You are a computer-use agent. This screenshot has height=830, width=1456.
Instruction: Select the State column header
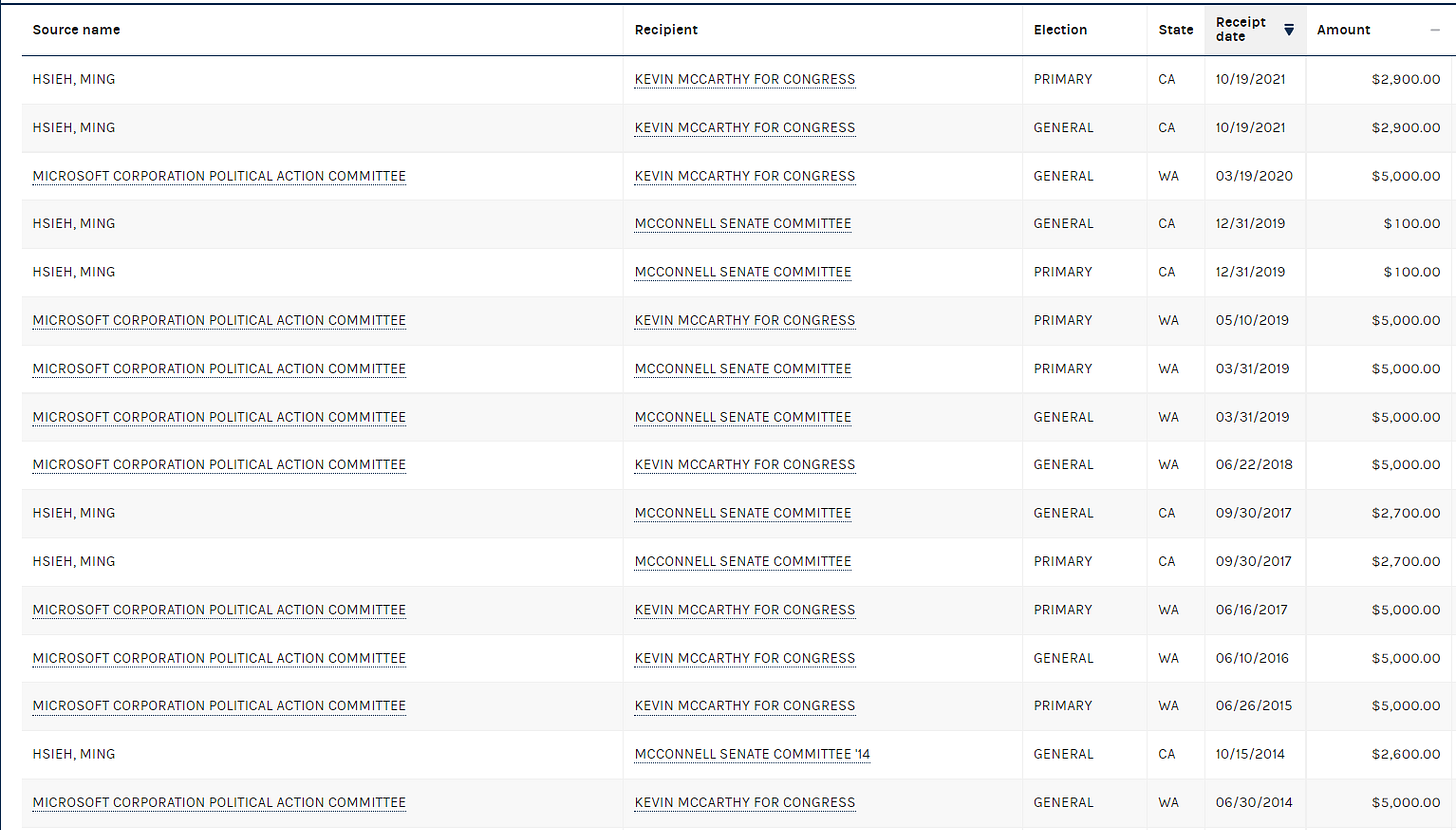point(1176,30)
